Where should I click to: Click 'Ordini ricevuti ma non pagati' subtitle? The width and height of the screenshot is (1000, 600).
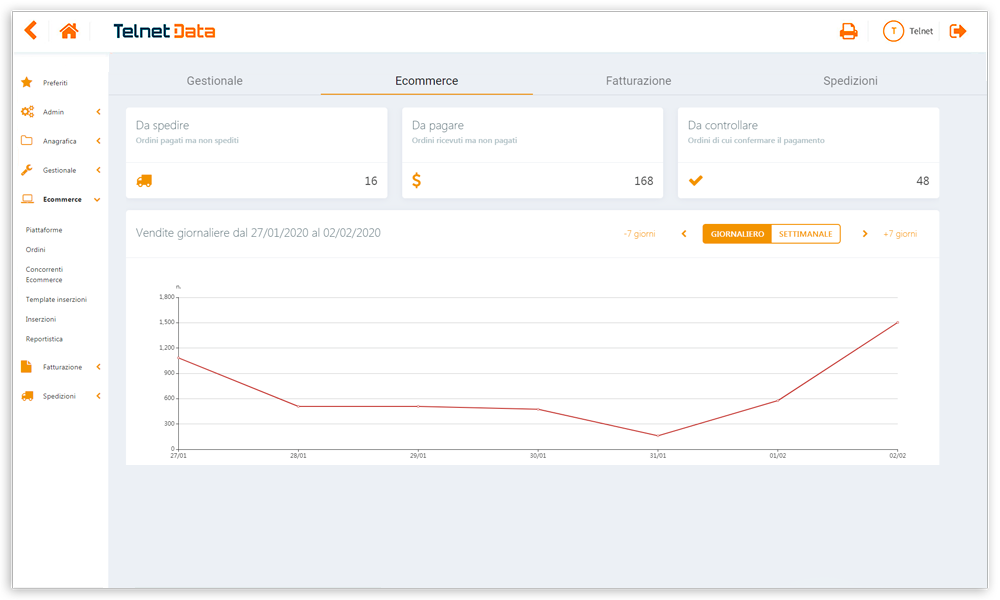tap(464, 140)
